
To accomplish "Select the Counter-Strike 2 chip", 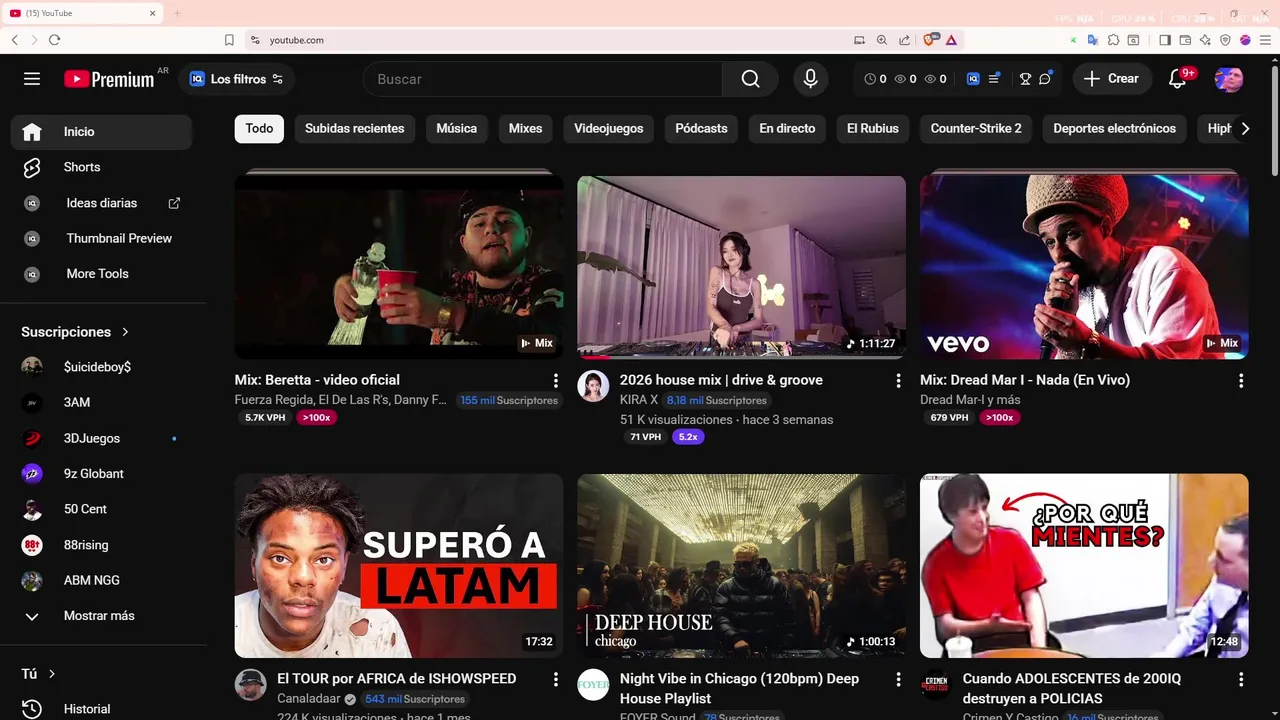I will point(976,128).
